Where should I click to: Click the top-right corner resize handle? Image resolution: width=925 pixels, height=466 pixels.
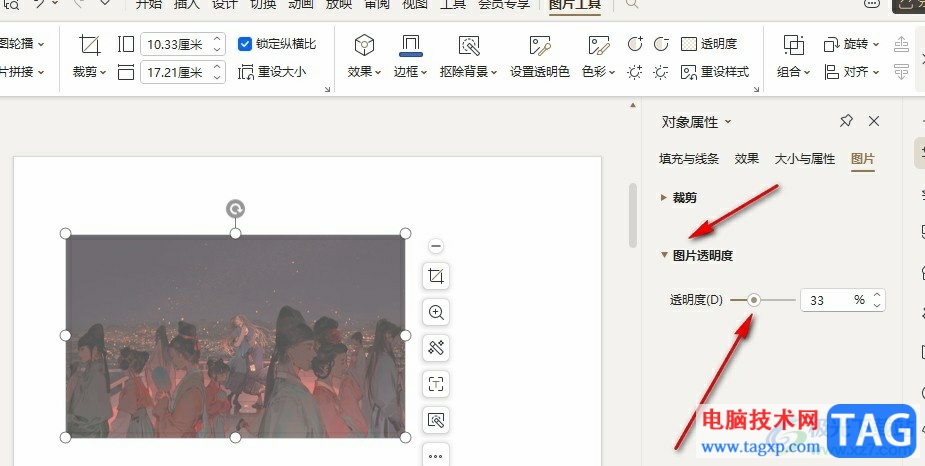(x=406, y=234)
